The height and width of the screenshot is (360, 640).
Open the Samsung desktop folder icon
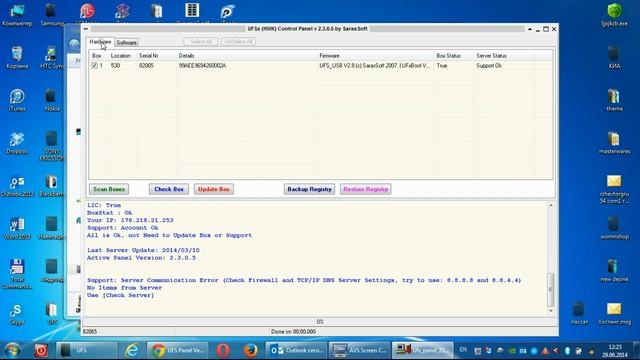click(51, 15)
